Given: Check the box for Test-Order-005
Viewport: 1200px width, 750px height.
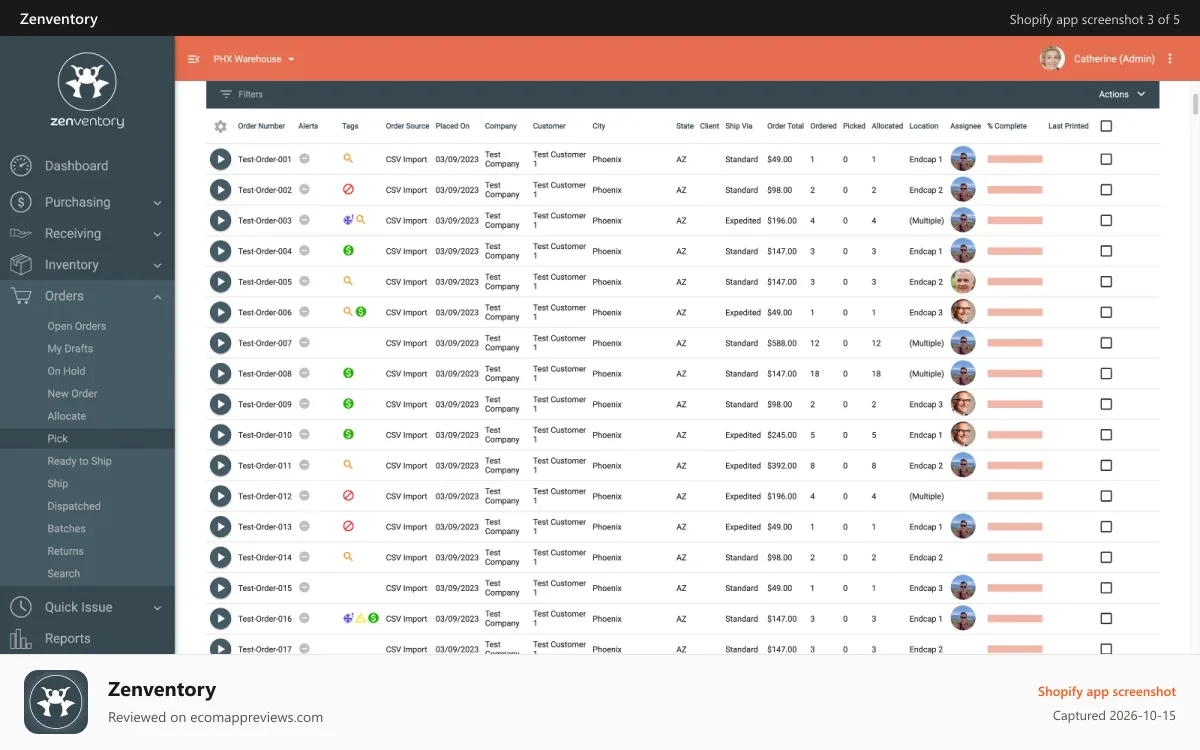Looking at the screenshot, I should (x=1106, y=282).
